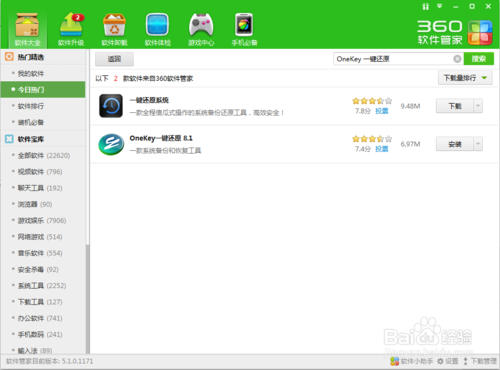Select 软件排行 in sidebar
Image resolution: width=500 pixels, height=370 pixels.
tap(43, 106)
